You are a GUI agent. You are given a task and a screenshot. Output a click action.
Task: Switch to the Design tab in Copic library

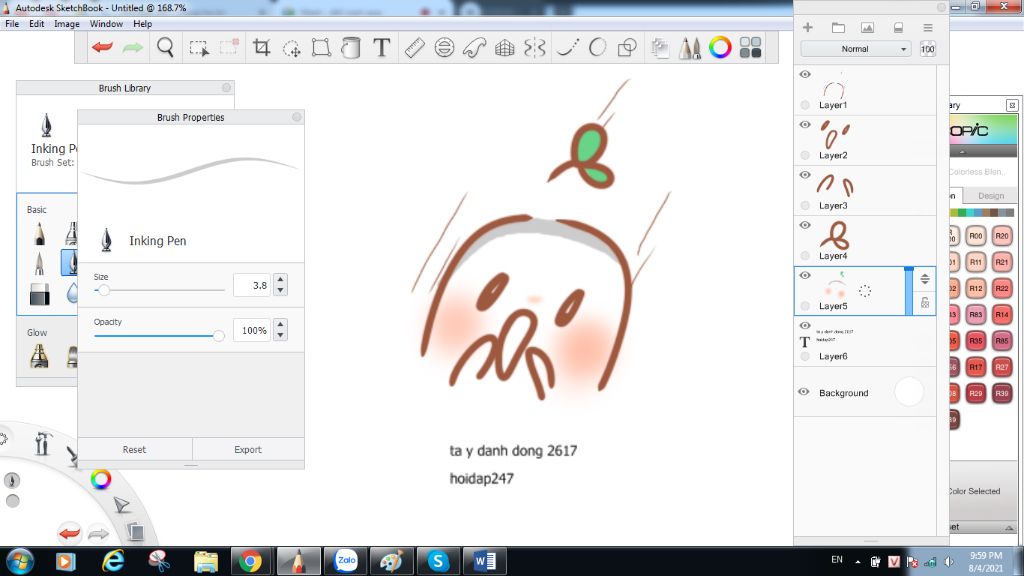(991, 195)
